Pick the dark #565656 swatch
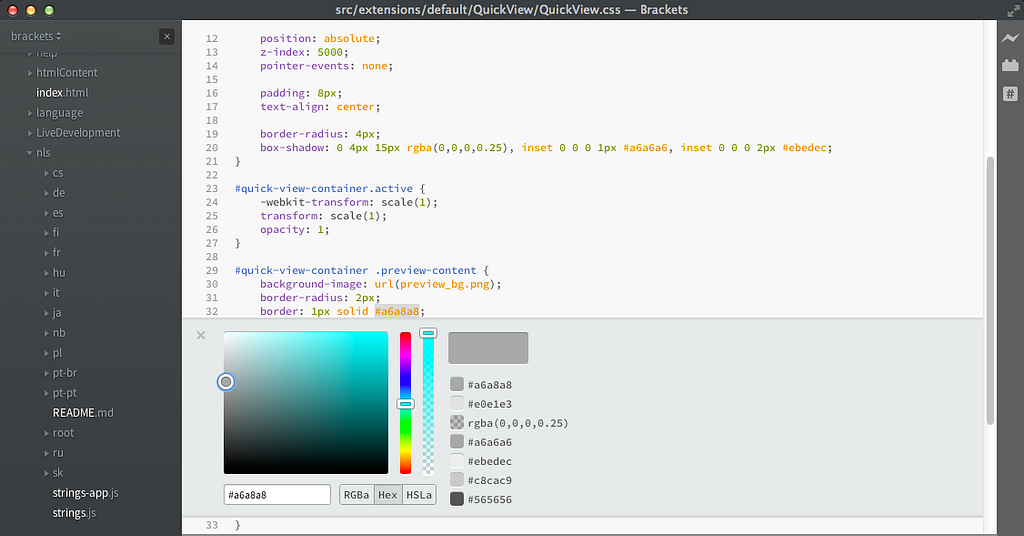 [x=457, y=499]
